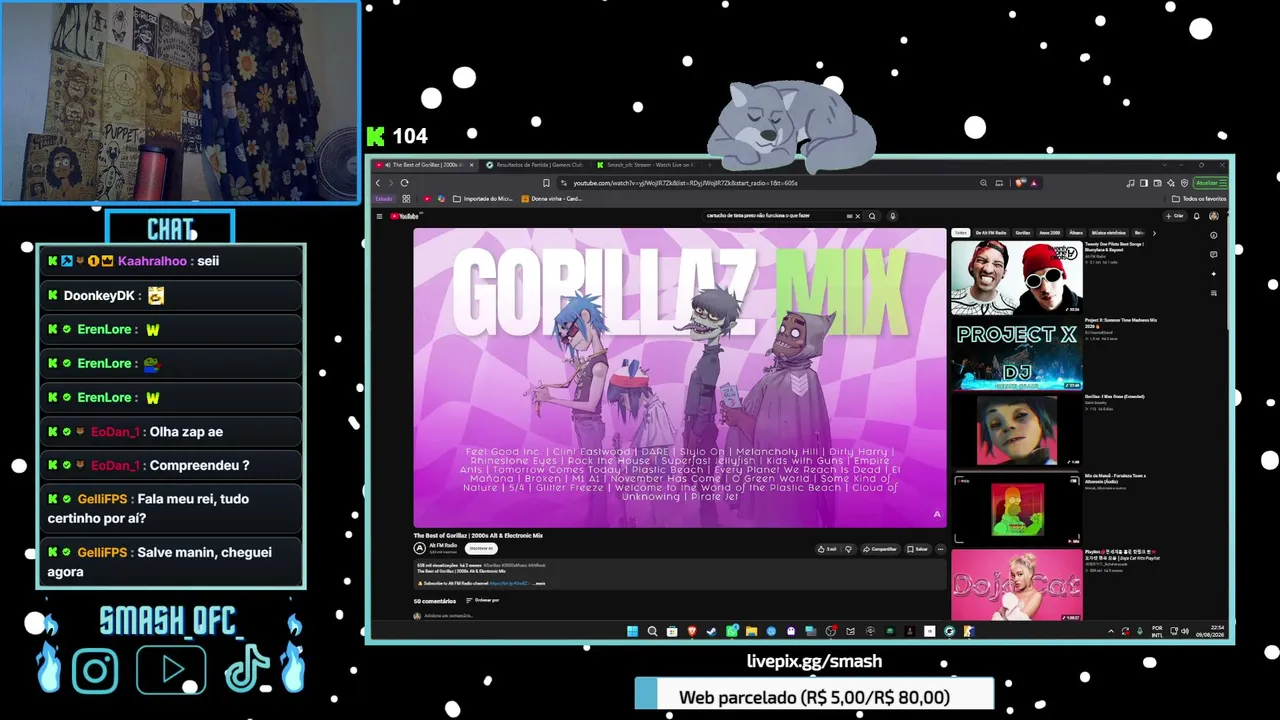Like the Gorillaz mix video
Image resolution: width=1280 pixels, height=720 pixels.
click(x=827, y=549)
